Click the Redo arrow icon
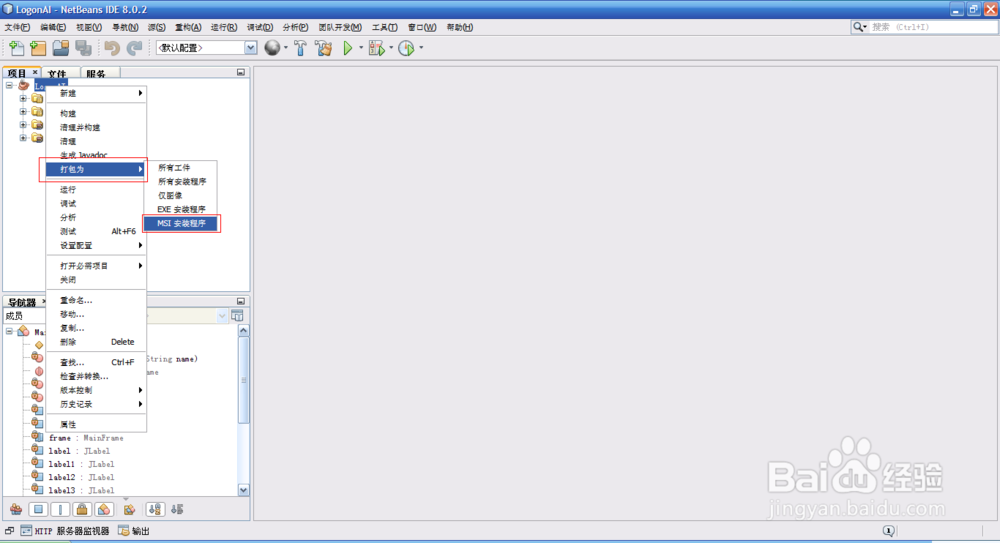 click(134, 48)
